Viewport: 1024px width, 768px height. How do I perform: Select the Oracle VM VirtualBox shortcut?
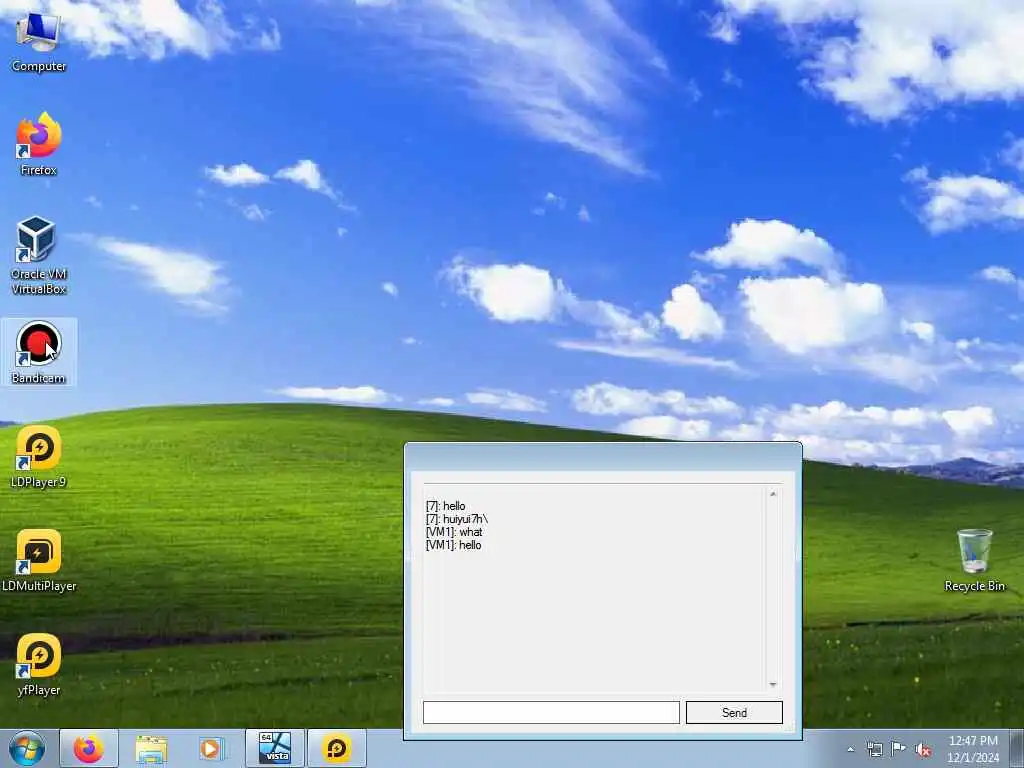(x=39, y=255)
